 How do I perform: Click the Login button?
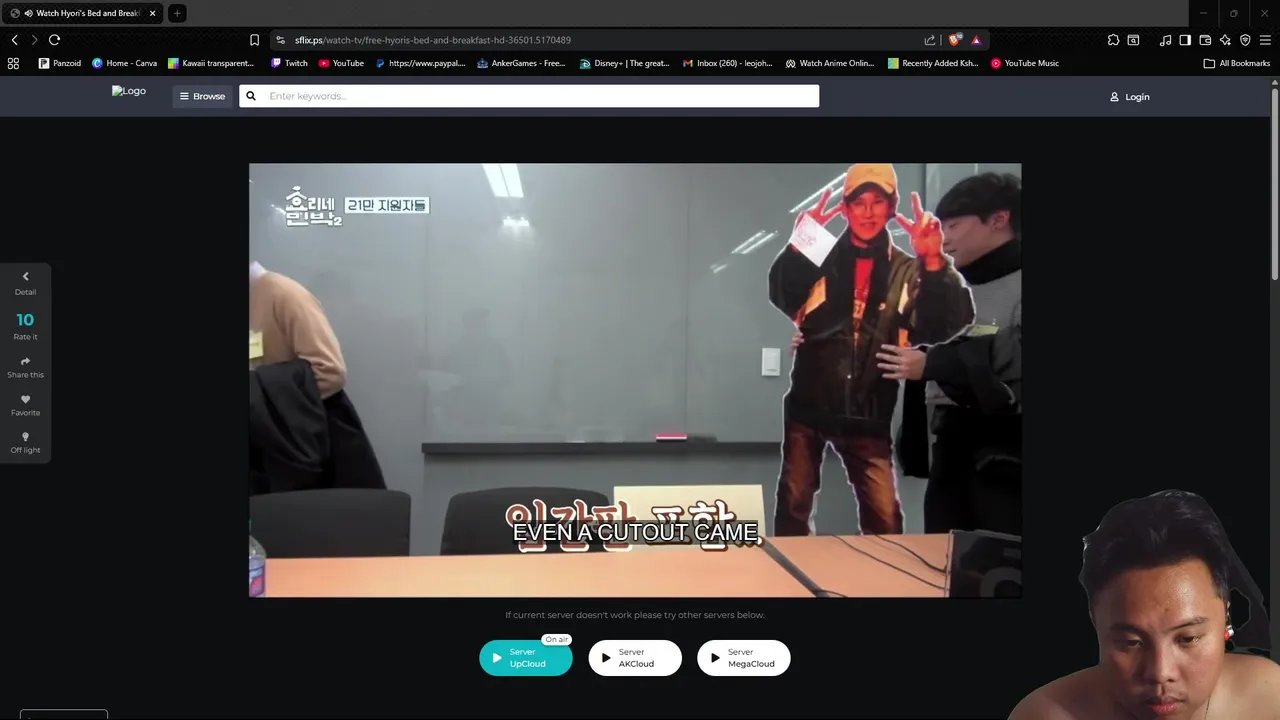[x=1130, y=97]
